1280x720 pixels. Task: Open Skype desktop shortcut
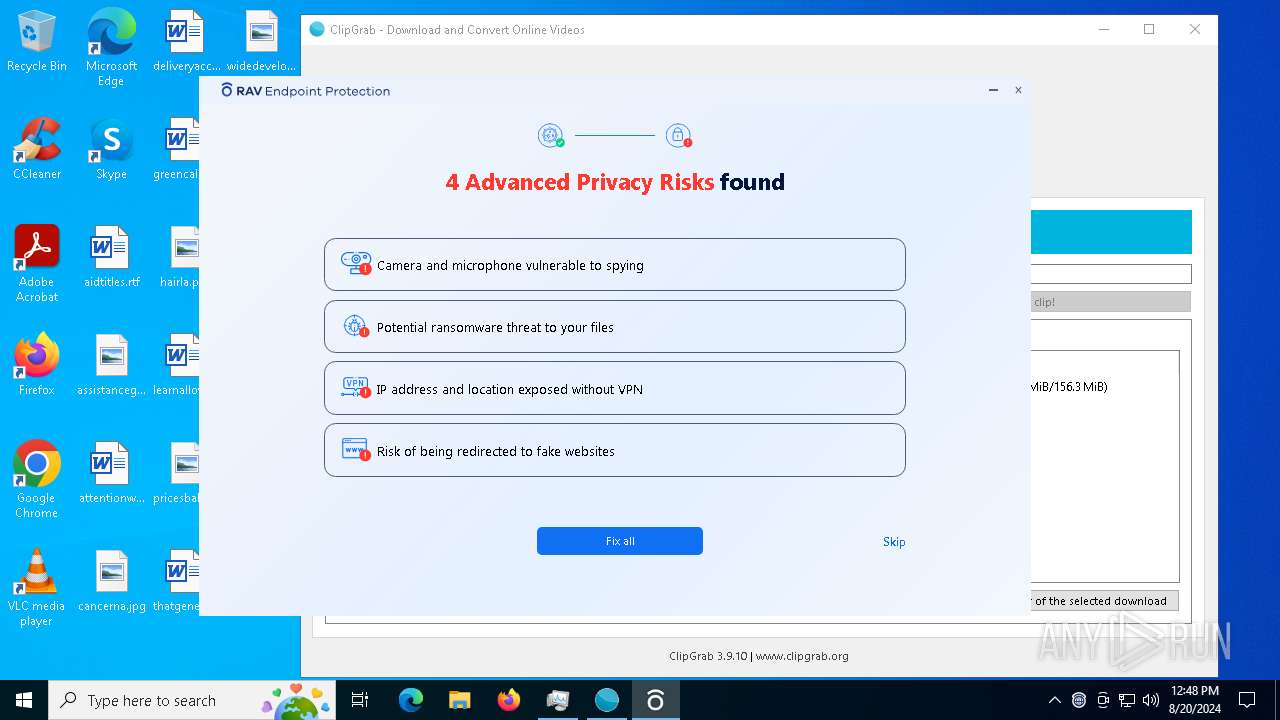pos(111,149)
